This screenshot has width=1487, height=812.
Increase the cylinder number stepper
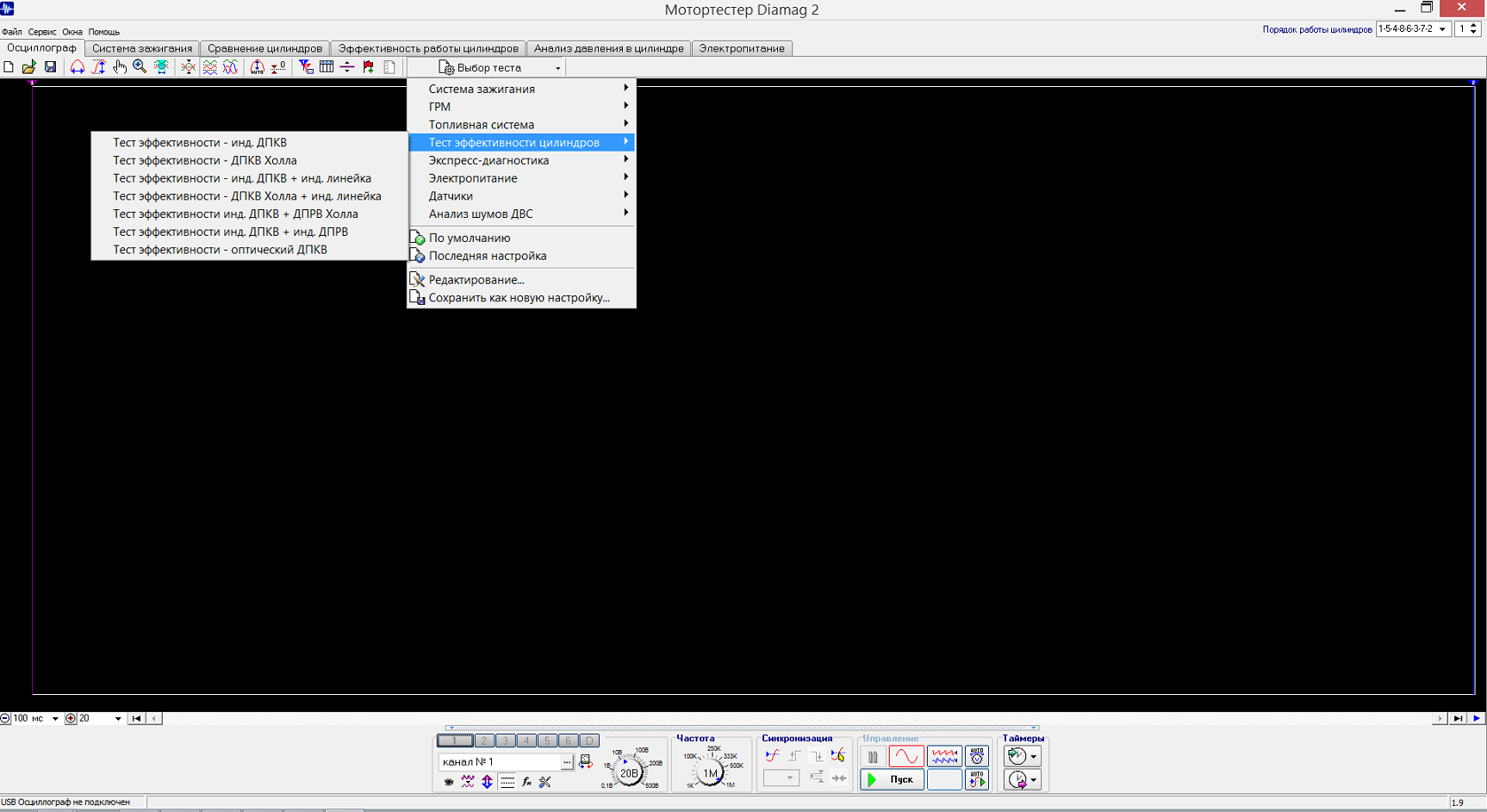[x=1474, y=25]
